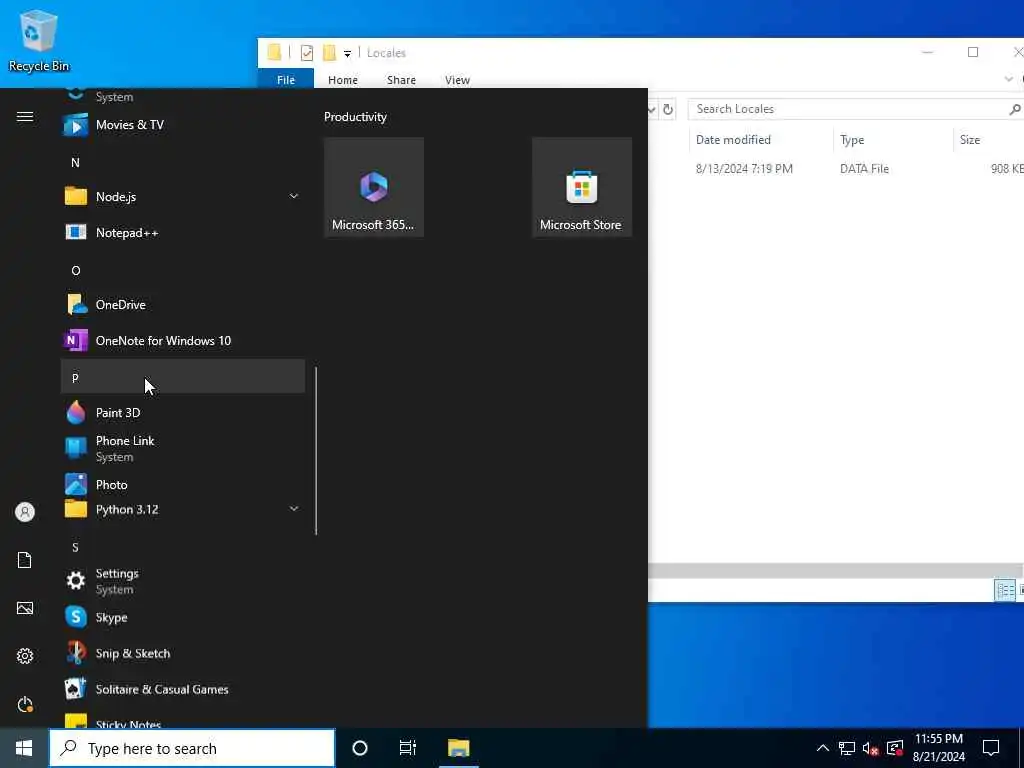Click letter header S in app list
Viewport: 1024px width, 768px height.
tap(183, 547)
